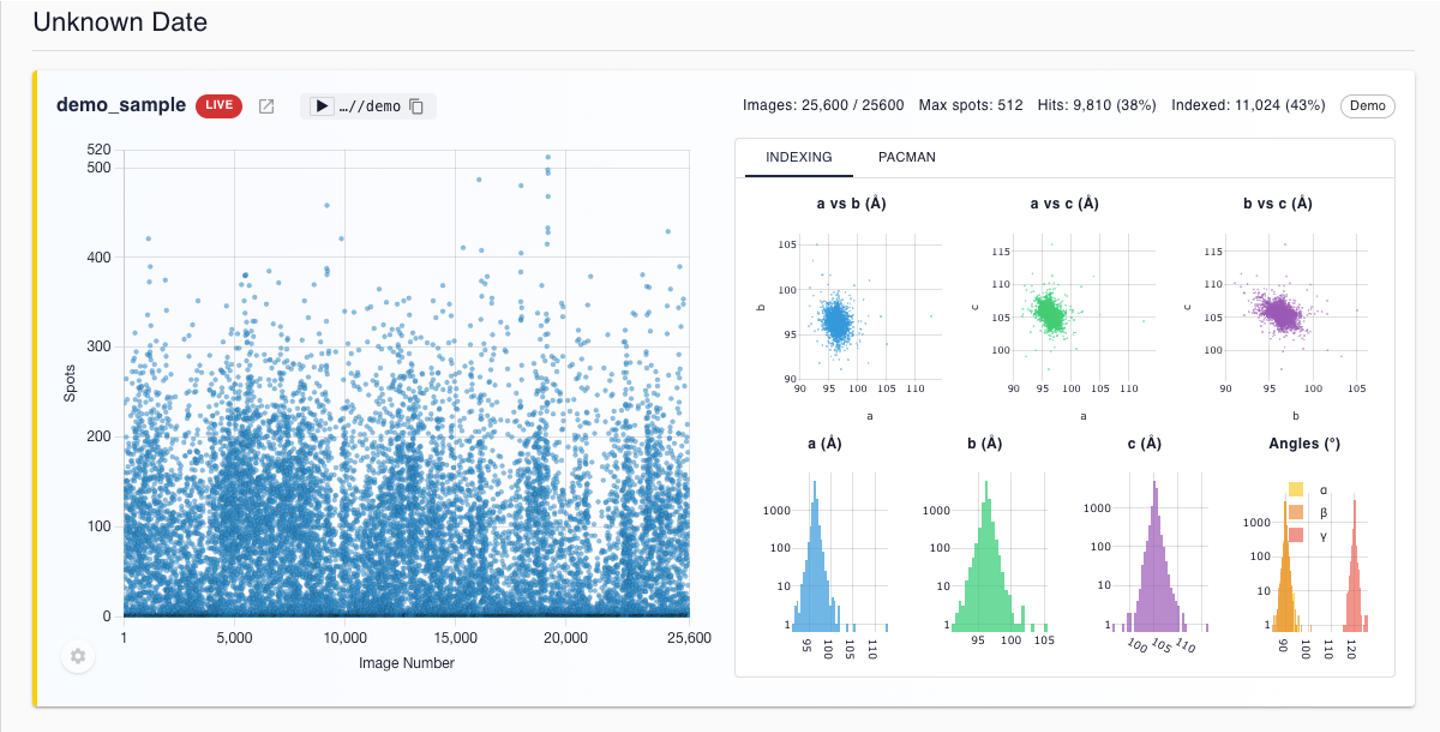The height and width of the screenshot is (732, 1440).
Task: Open the chart settings gear icon
Action: [78, 657]
